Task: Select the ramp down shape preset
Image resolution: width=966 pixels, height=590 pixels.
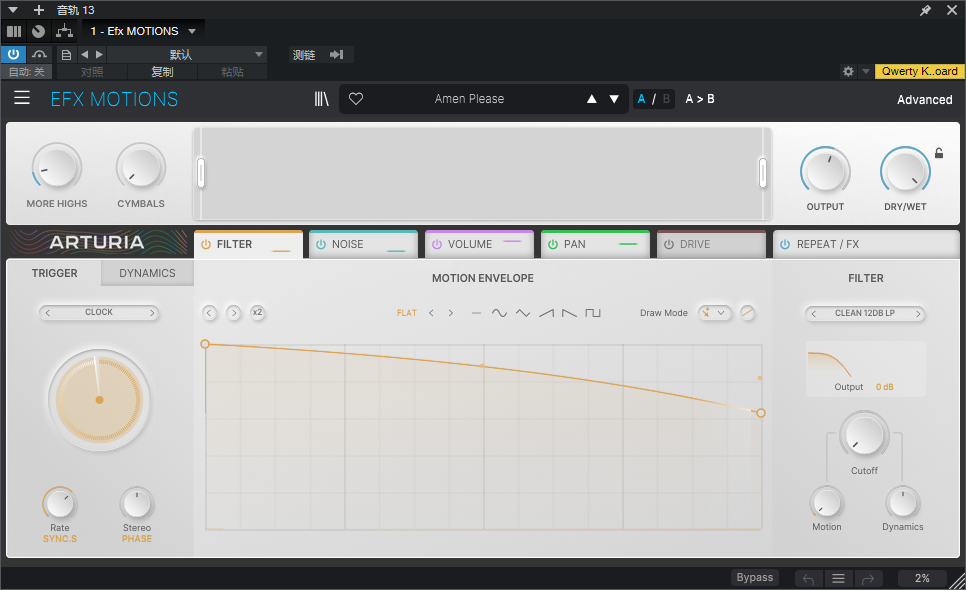Action: 570,313
